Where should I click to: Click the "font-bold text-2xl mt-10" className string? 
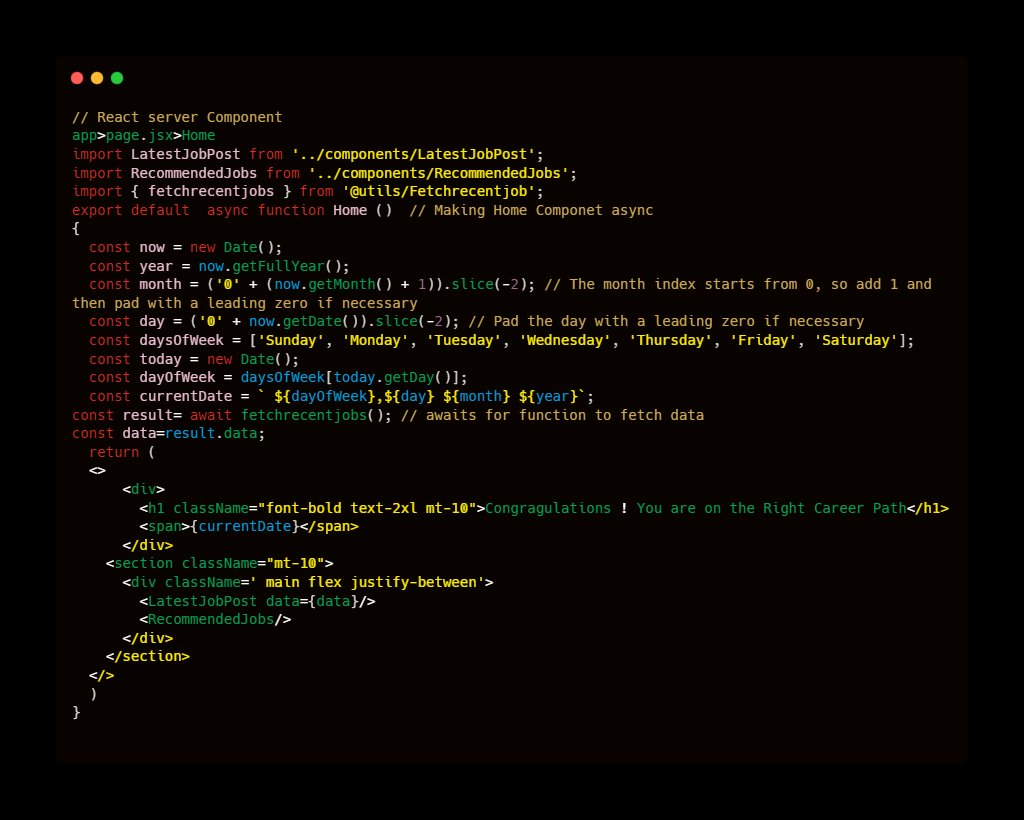(367, 509)
